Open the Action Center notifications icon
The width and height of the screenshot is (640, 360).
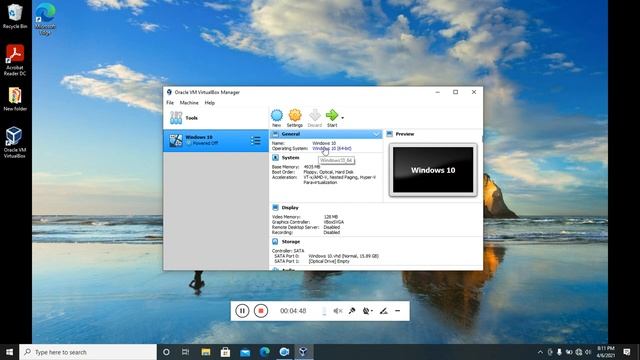click(x=627, y=352)
